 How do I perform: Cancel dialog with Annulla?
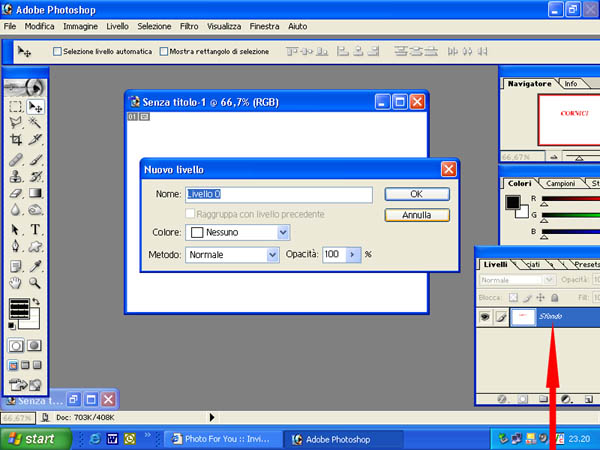pos(417,215)
